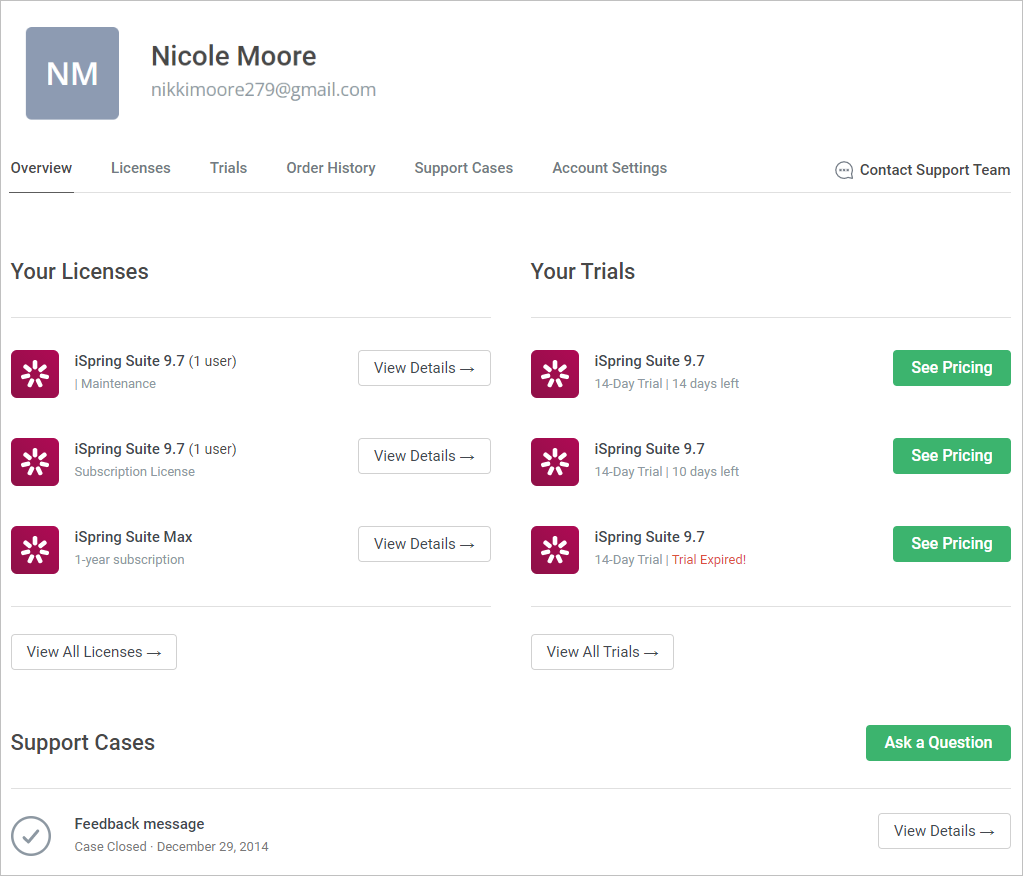Go to Support Cases tab
The image size is (1023, 876).
click(464, 168)
